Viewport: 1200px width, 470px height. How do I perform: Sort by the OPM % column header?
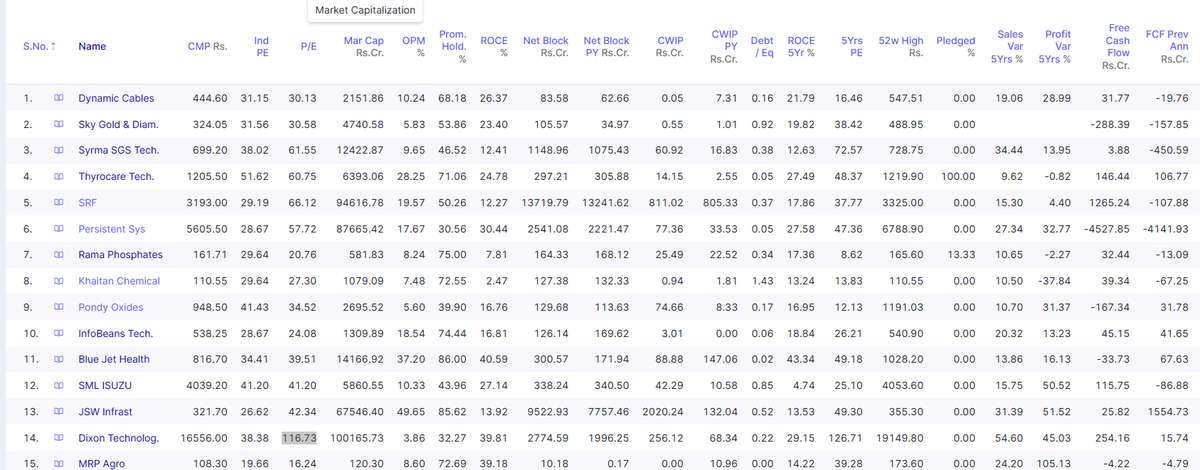coord(413,46)
